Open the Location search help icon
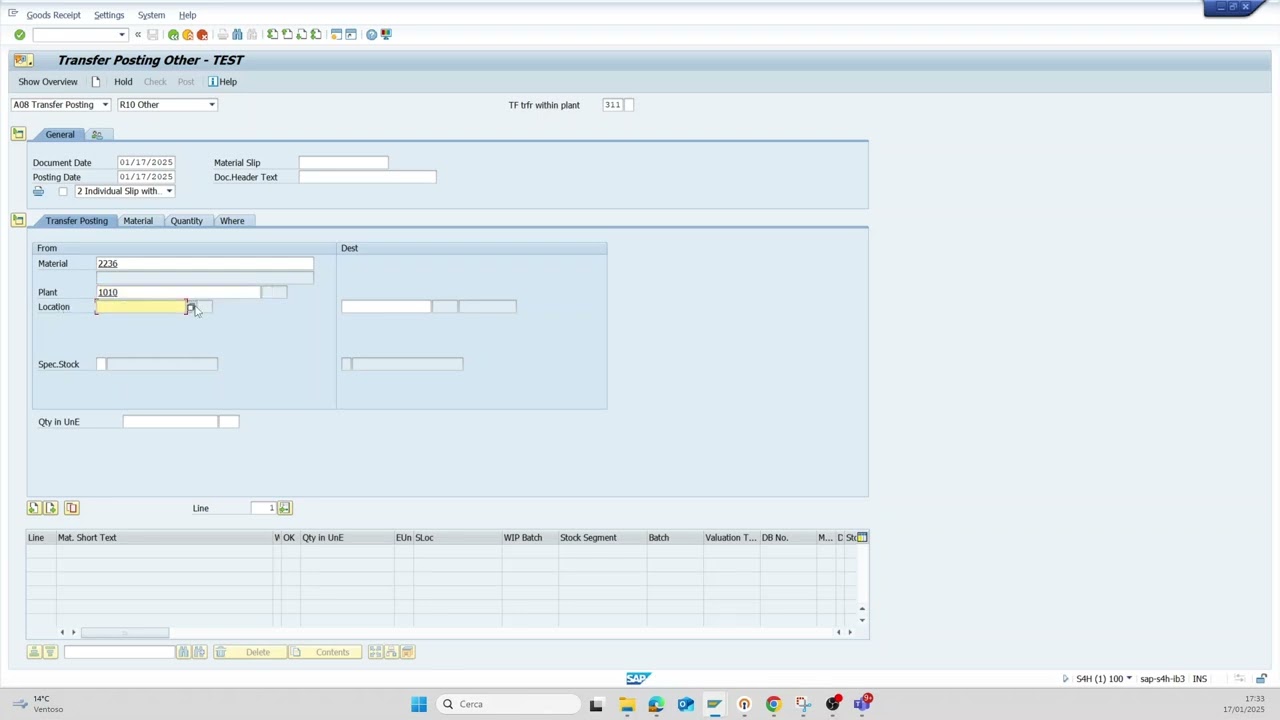This screenshot has width=1280, height=720. [191, 307]
